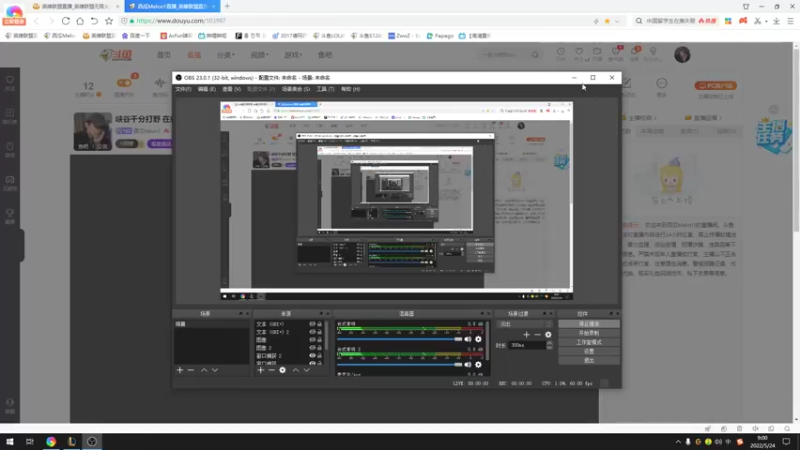The width and height of the screenshot is (800, 450).
Task: Move the source down in the Sources panel
Action: (x=306, y=370)
